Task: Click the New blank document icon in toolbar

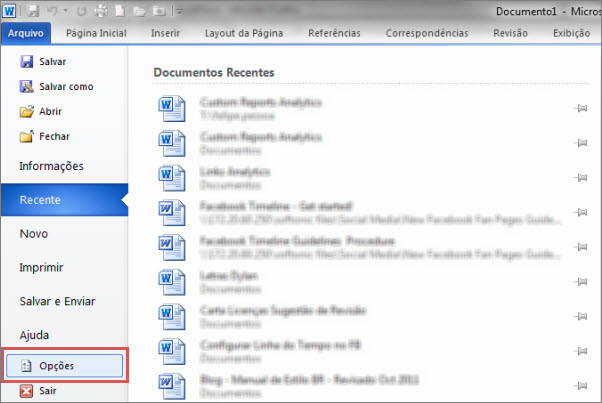Action: (120, 11)
